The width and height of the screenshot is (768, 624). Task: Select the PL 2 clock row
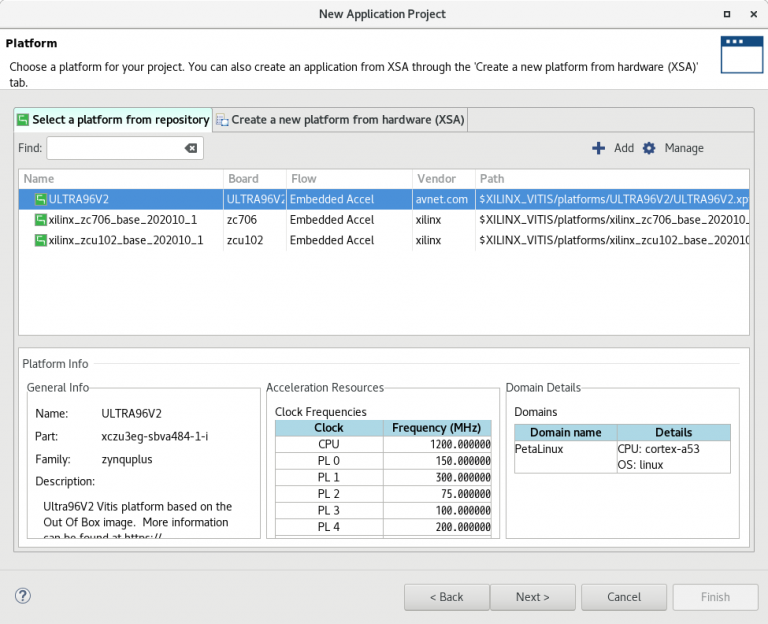tap(329, 494)
